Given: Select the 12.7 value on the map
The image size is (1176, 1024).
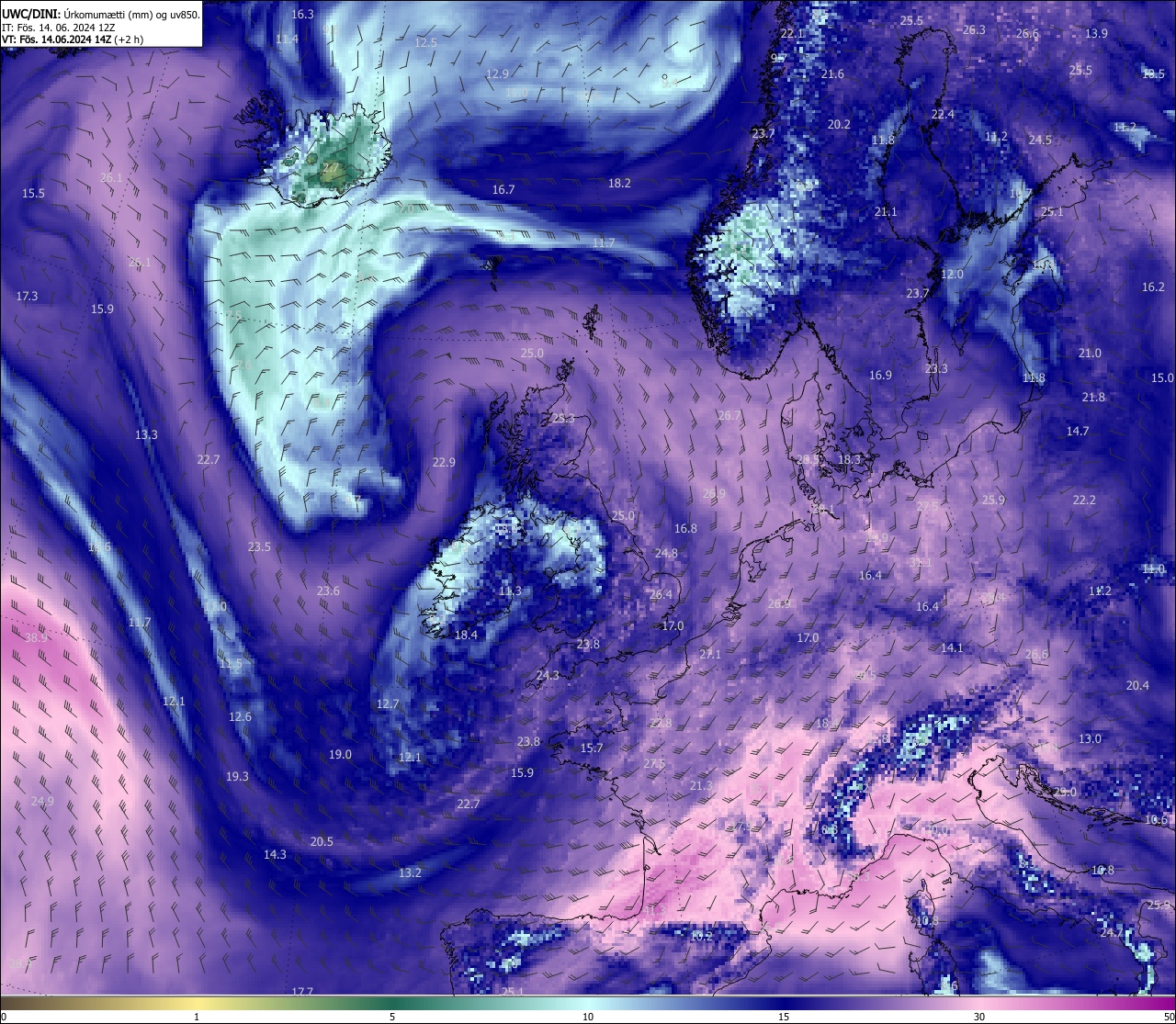Looking at the screenshot, I should point(388,704).
